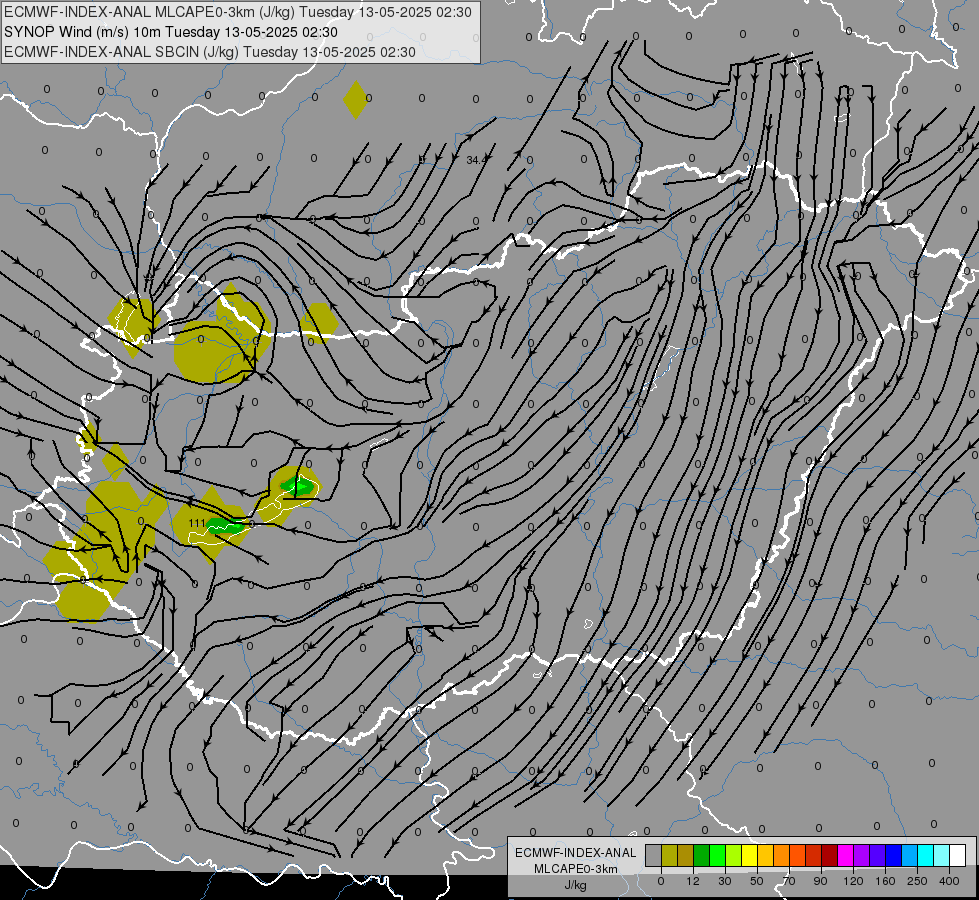Pick the pure blue legend swatch
This screenshot has width=979, height=900.
[x=893, y=855]
